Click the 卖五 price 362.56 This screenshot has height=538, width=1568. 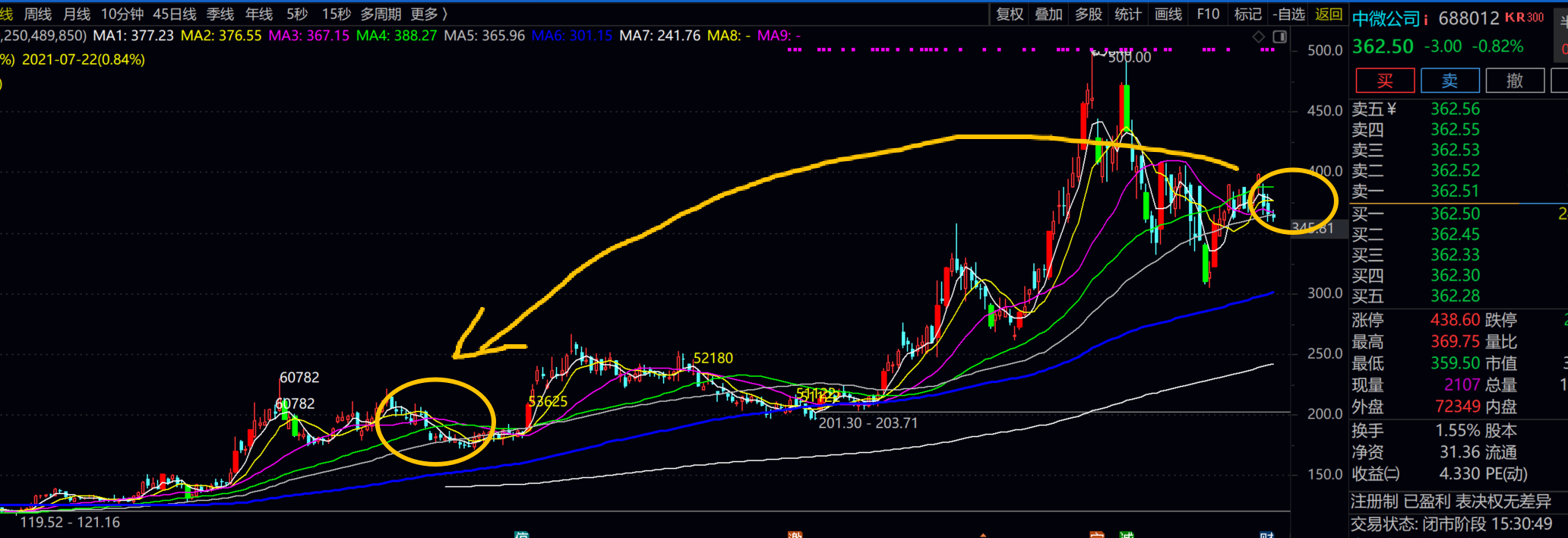pos(1456,109)
